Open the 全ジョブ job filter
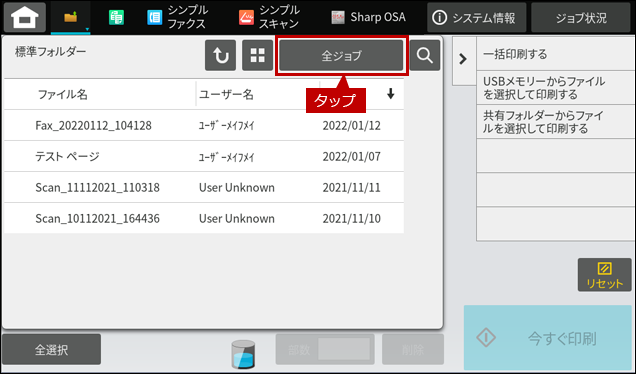The height and width of the screenshot is (374, 636). pyautogui.click(x=342, y=55)
